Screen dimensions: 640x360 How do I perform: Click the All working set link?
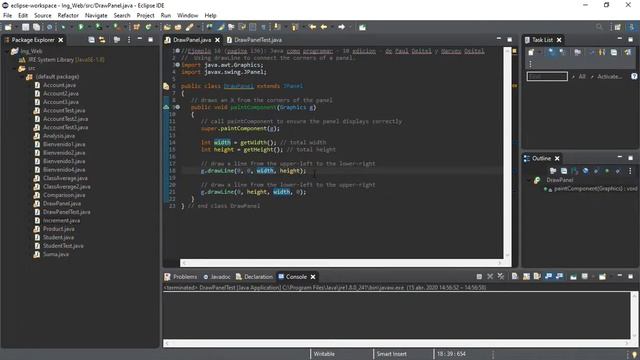point(582,77)
